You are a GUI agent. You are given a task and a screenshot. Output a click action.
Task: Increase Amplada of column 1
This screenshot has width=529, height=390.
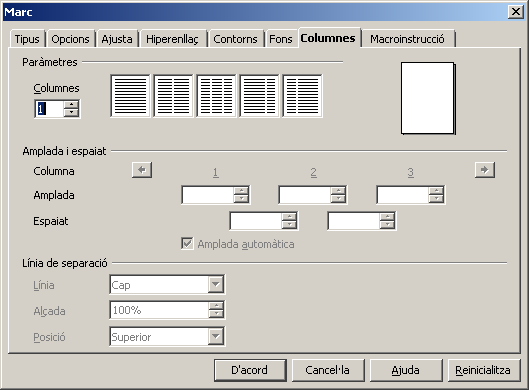click(x=241, y=191)
